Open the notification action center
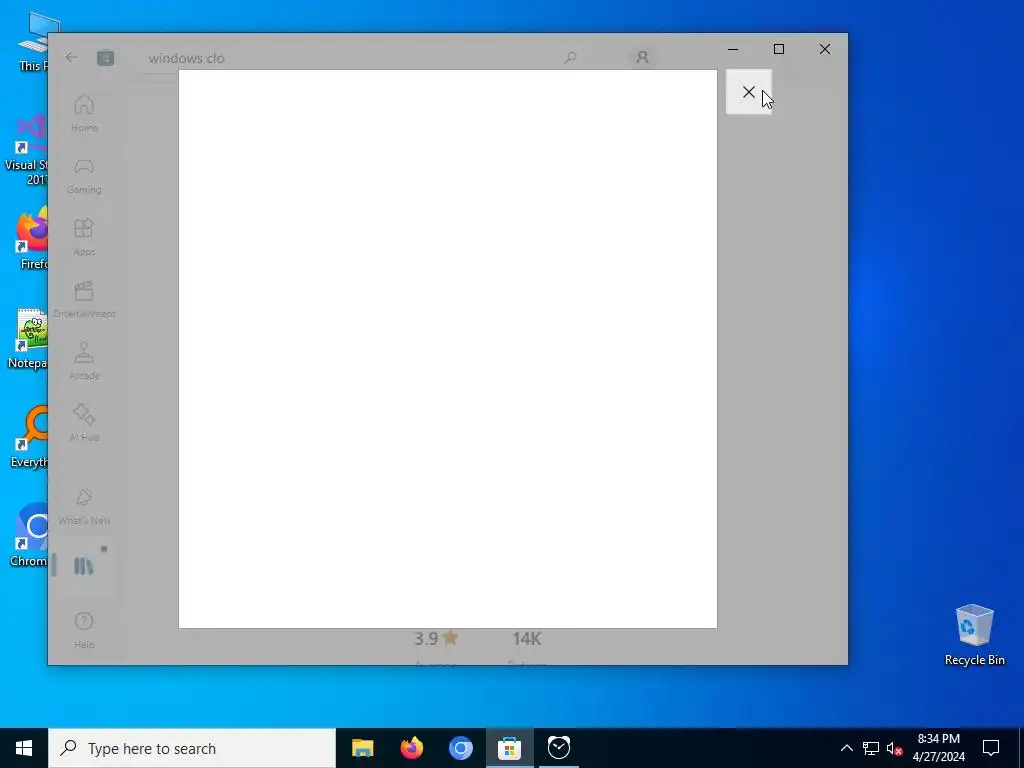This screenshot has height=768, width=1024. click(x=991, y=748)
